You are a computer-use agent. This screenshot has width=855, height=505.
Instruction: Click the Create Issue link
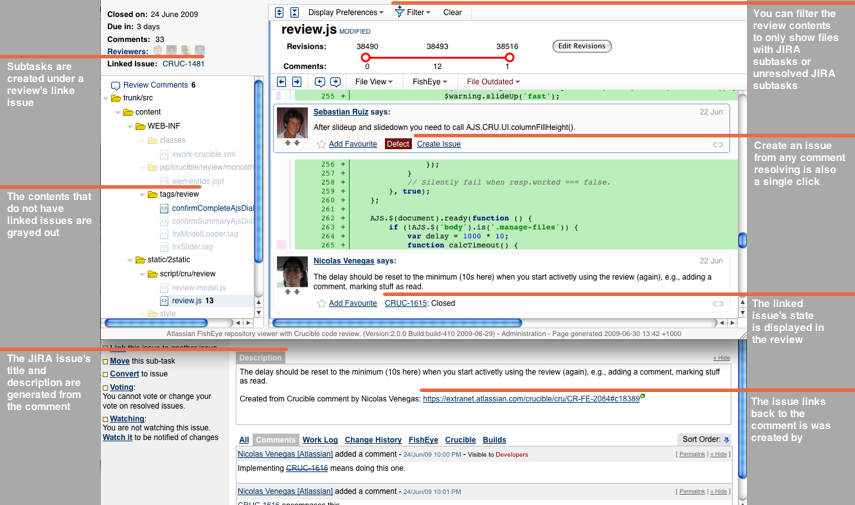coord(438,144)
